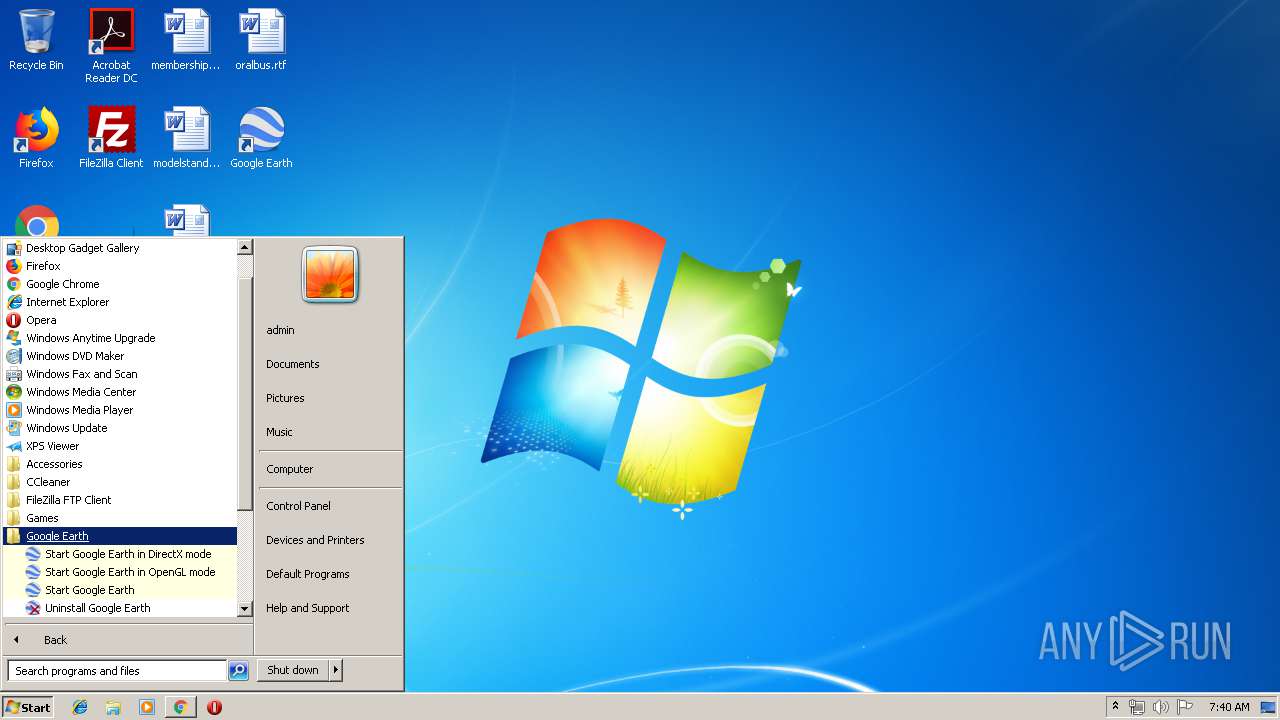Expand the Games folder
The width and height of the screenshot is (1280, 720).
point(120,518)
